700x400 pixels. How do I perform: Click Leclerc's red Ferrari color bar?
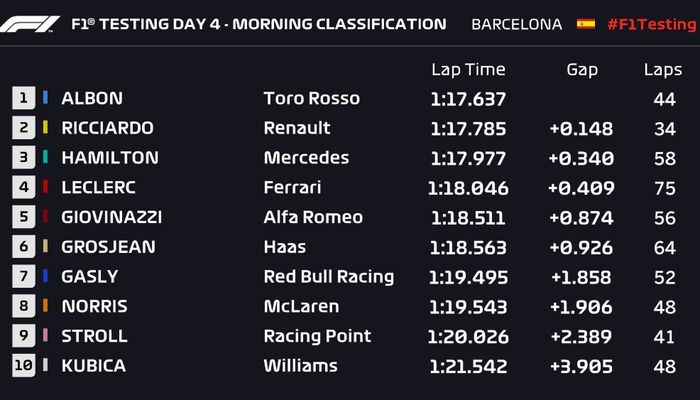tap(45, 187)
